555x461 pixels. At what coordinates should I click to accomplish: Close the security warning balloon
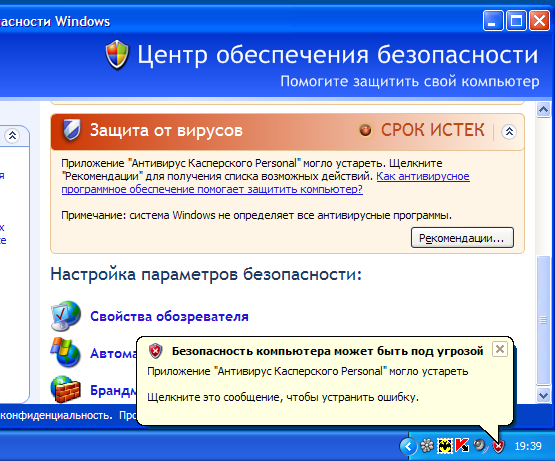click(x=500, y=349)
